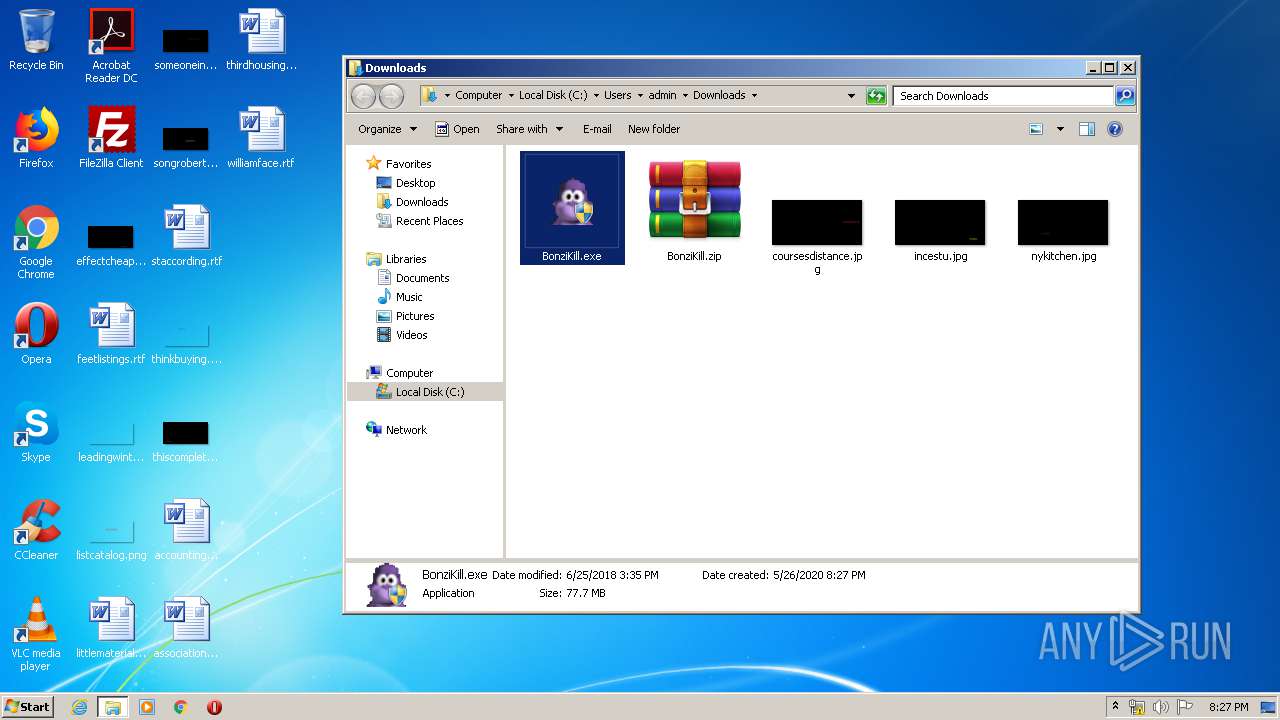The image size is (1280, 720).
Task: Open the Share with dropdown
Action: point(530,129)
